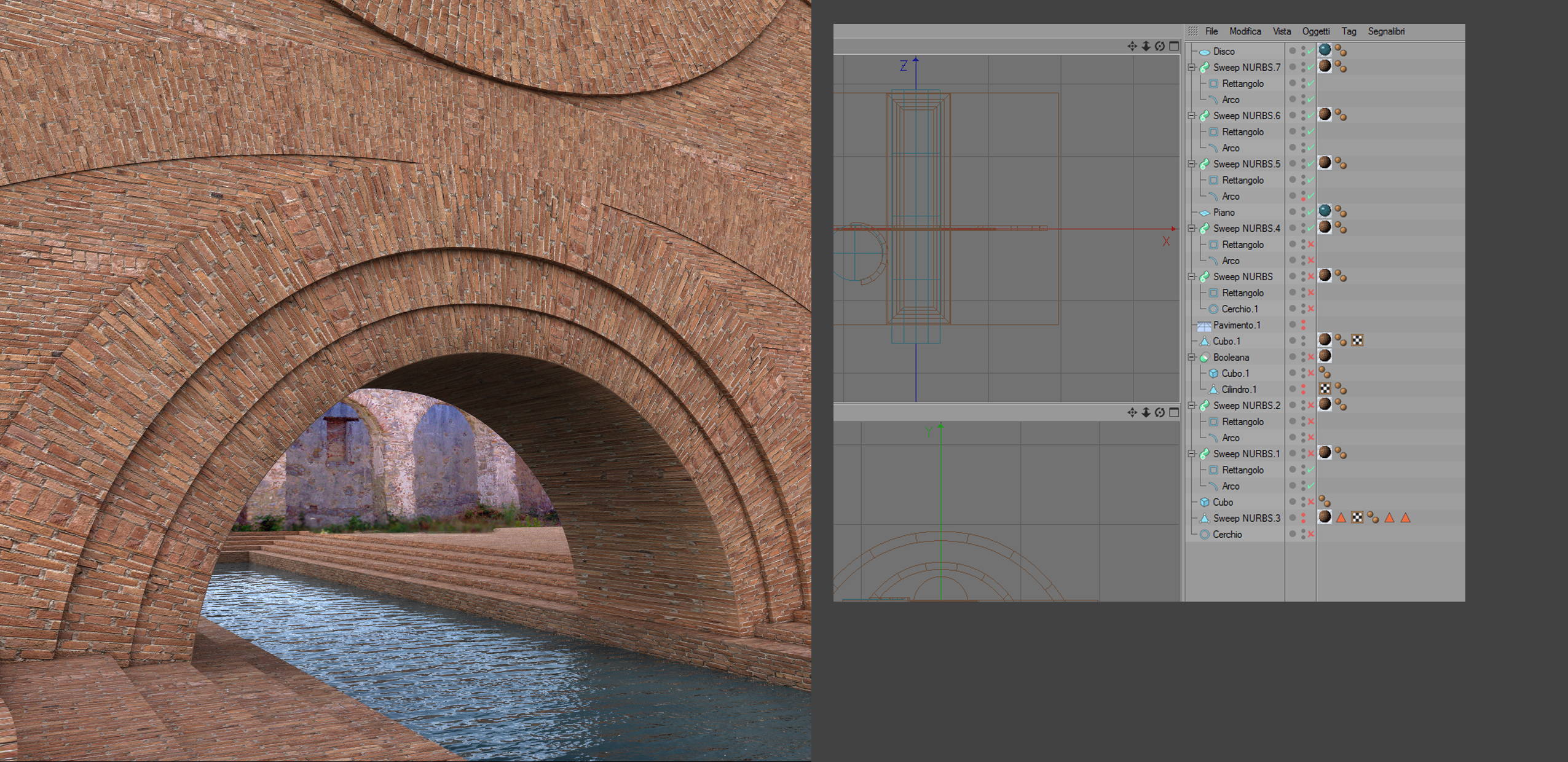
Task: Click the Booleana object icon
Action: [1204, 357]
